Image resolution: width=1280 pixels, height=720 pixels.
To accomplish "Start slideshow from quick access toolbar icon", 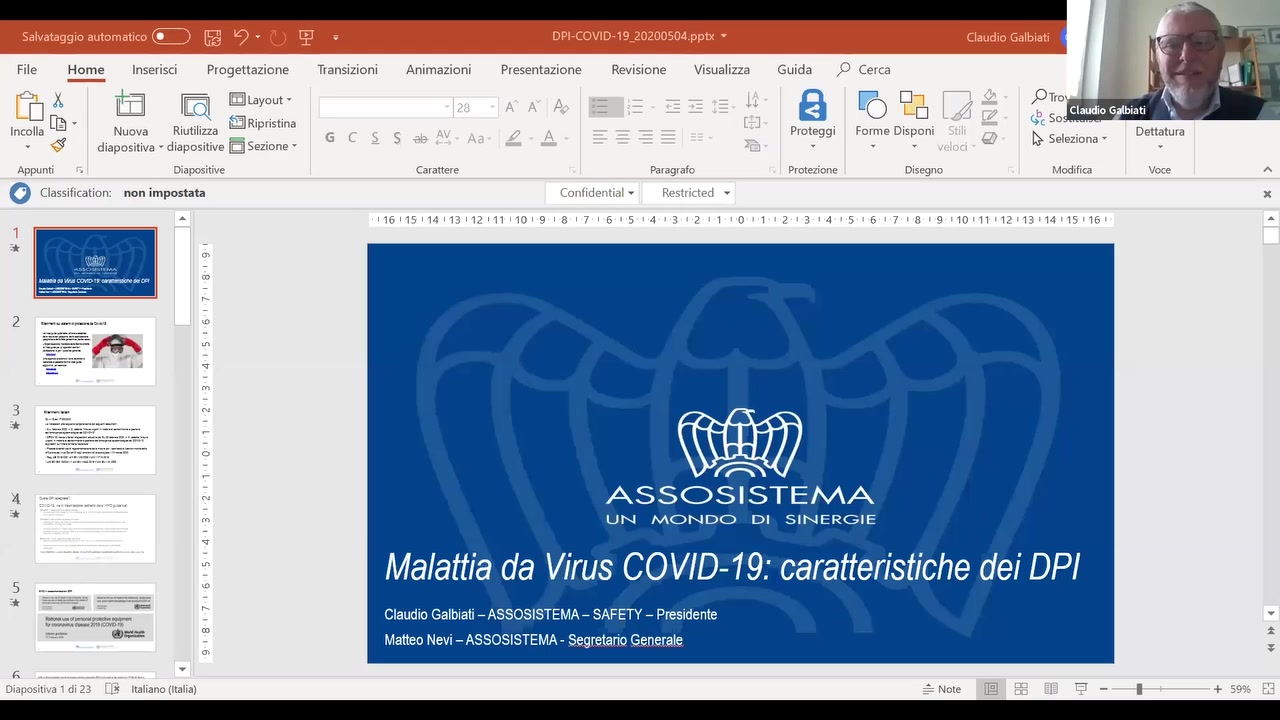I will pyautogui.click(x=307, y=37).
